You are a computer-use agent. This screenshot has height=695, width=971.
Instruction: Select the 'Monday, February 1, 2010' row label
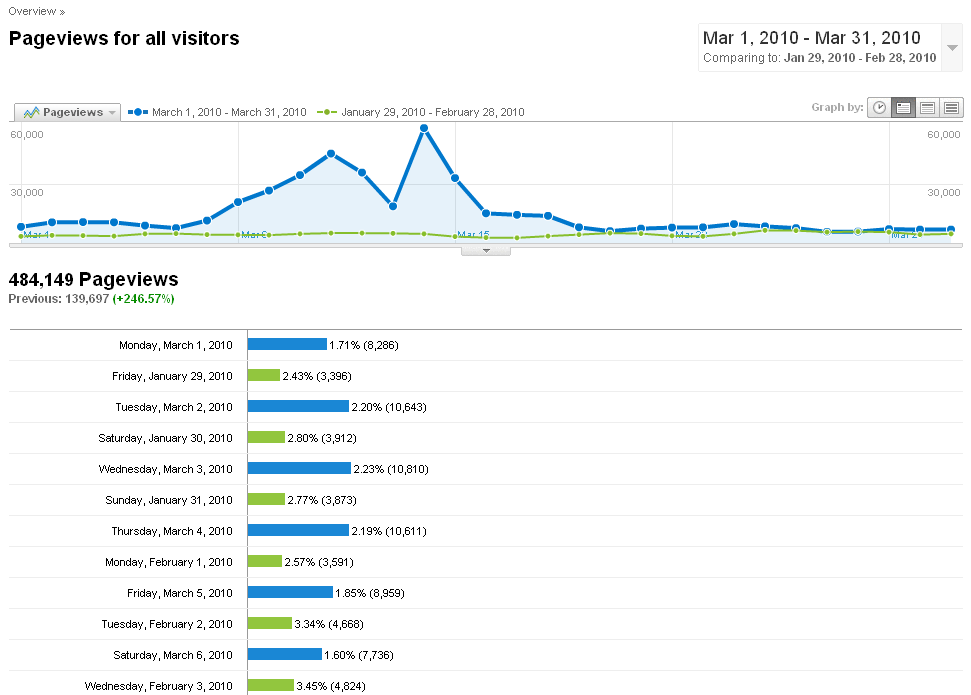click(x=169, y=562)
